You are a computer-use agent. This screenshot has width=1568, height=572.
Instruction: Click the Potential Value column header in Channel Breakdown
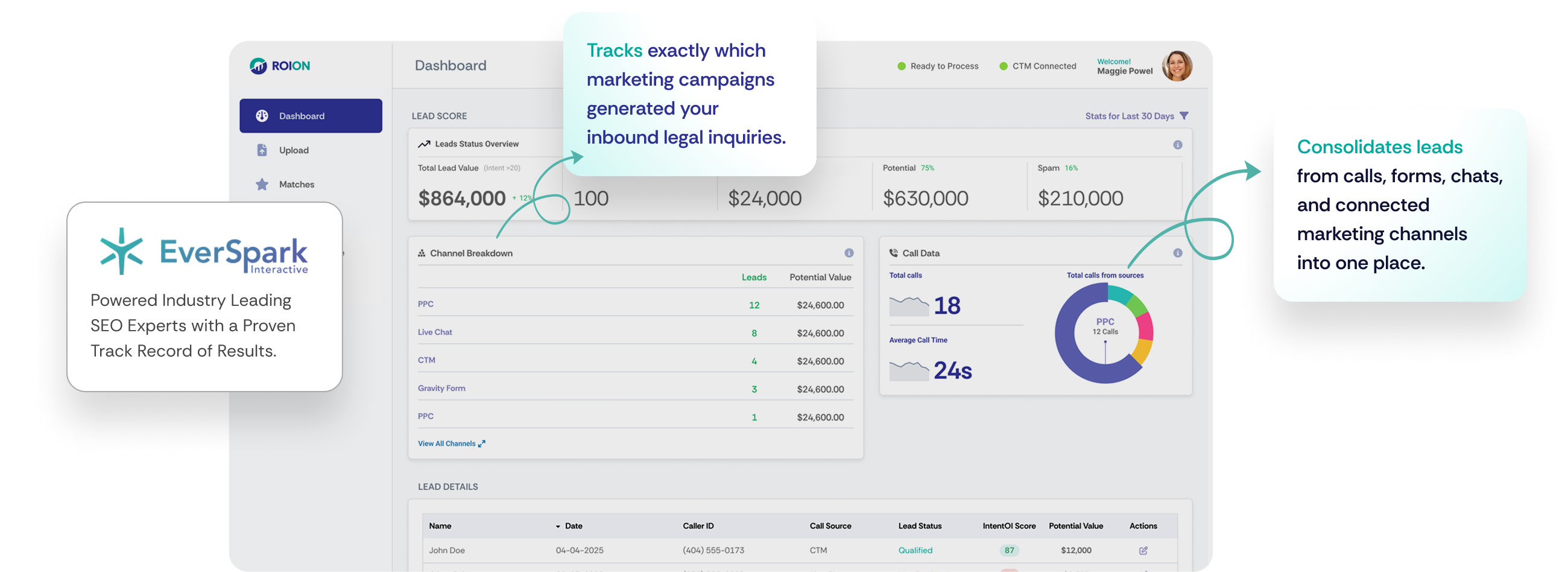pyautogui.click(x=820, y=277)
